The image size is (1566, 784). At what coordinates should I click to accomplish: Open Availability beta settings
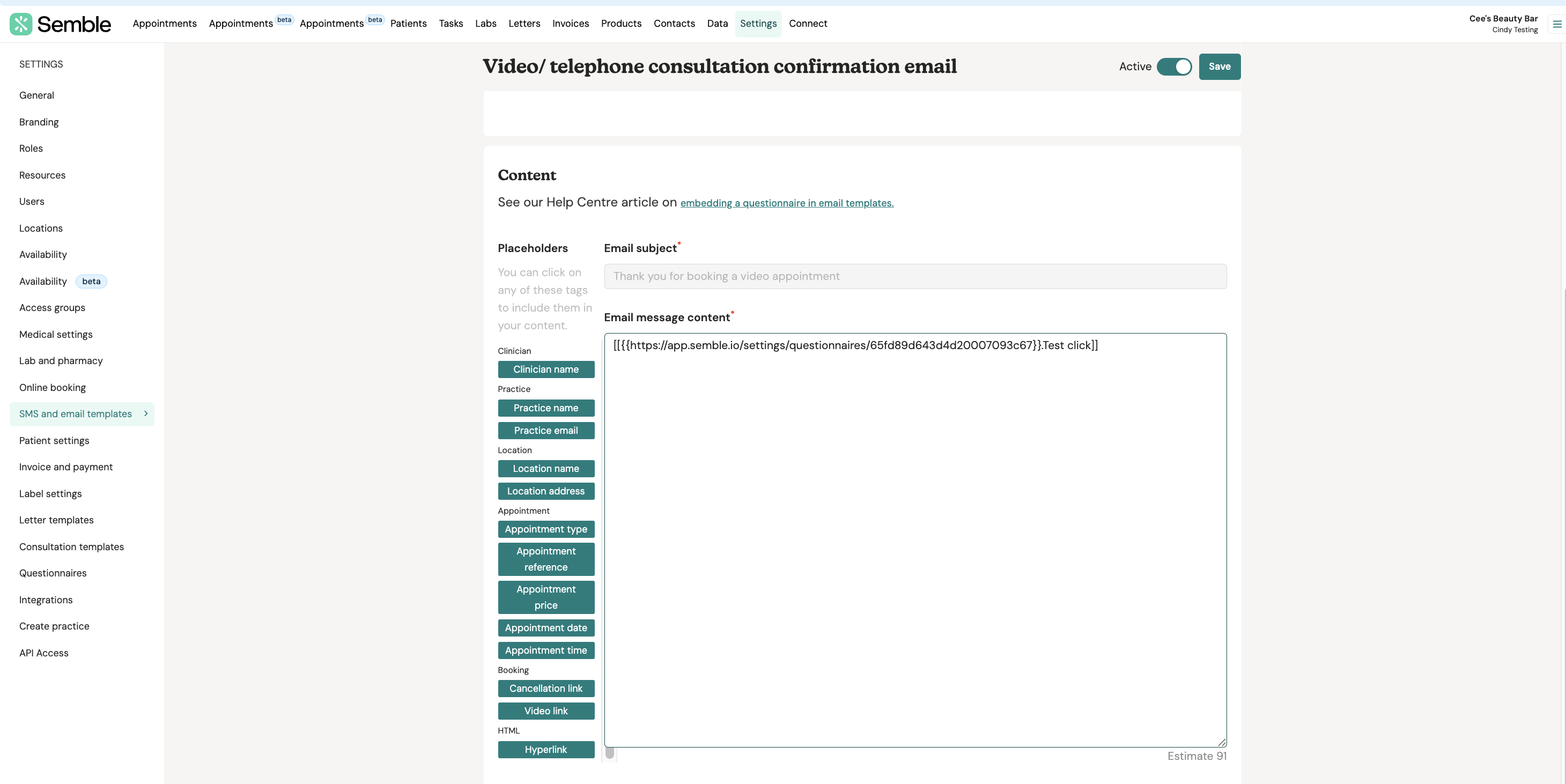click(x=63, y=282)
